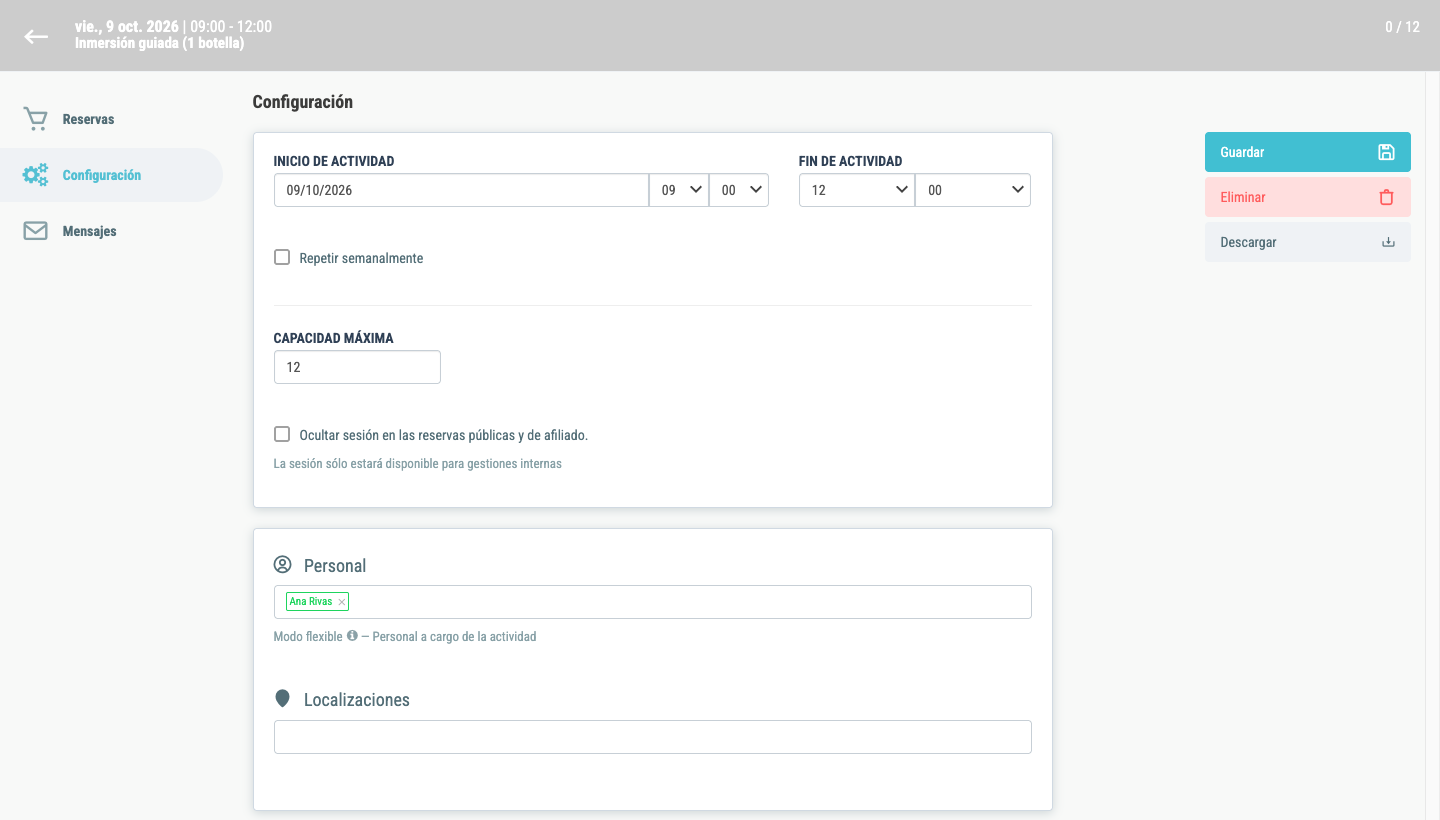Open the end minutes dropdown
1440x820 pixels.
(973, 190)
